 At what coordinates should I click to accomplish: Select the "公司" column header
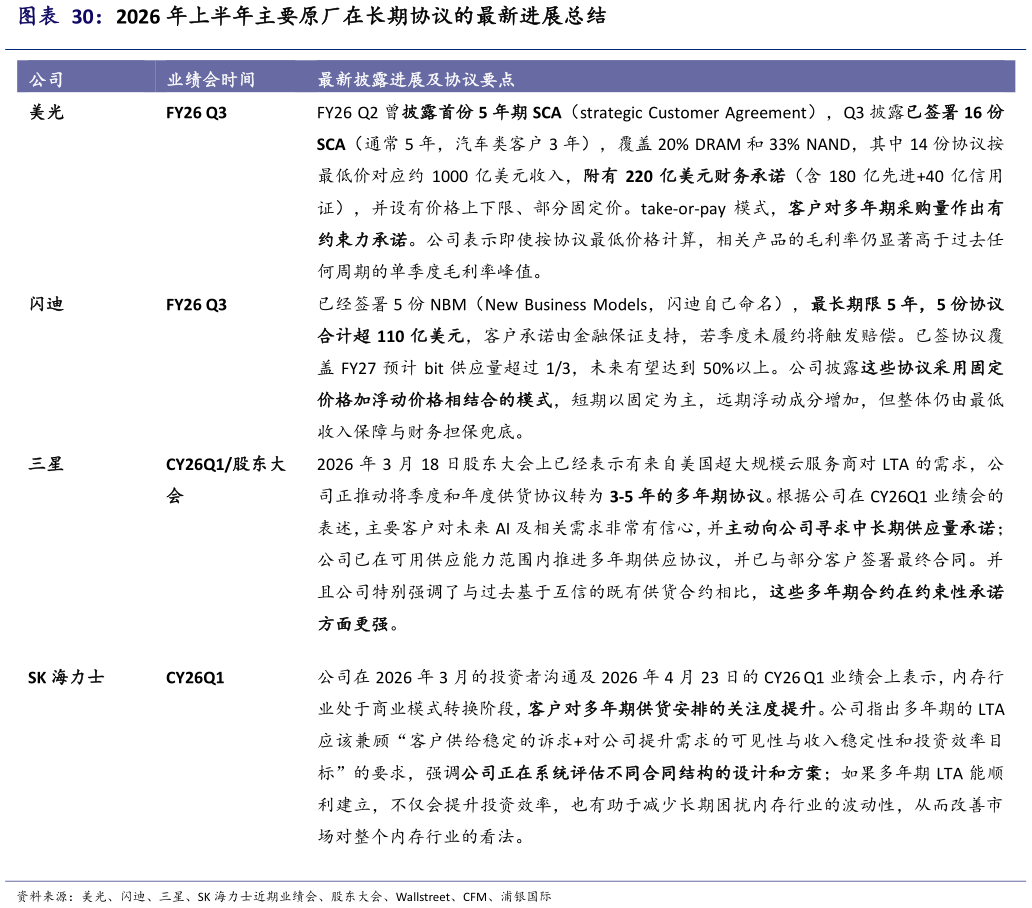(x=46, y=80)
